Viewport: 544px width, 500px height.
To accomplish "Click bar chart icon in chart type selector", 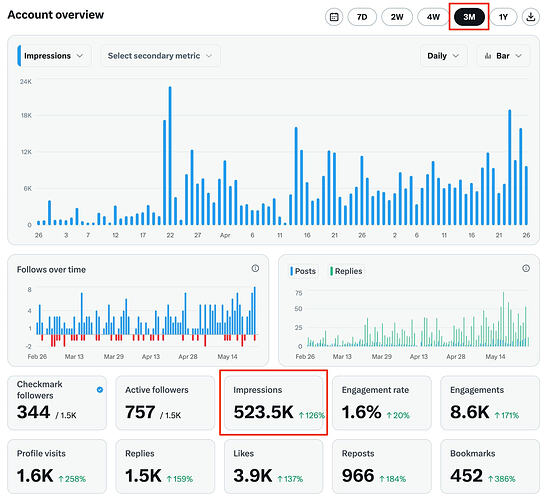I will point(488,56).
